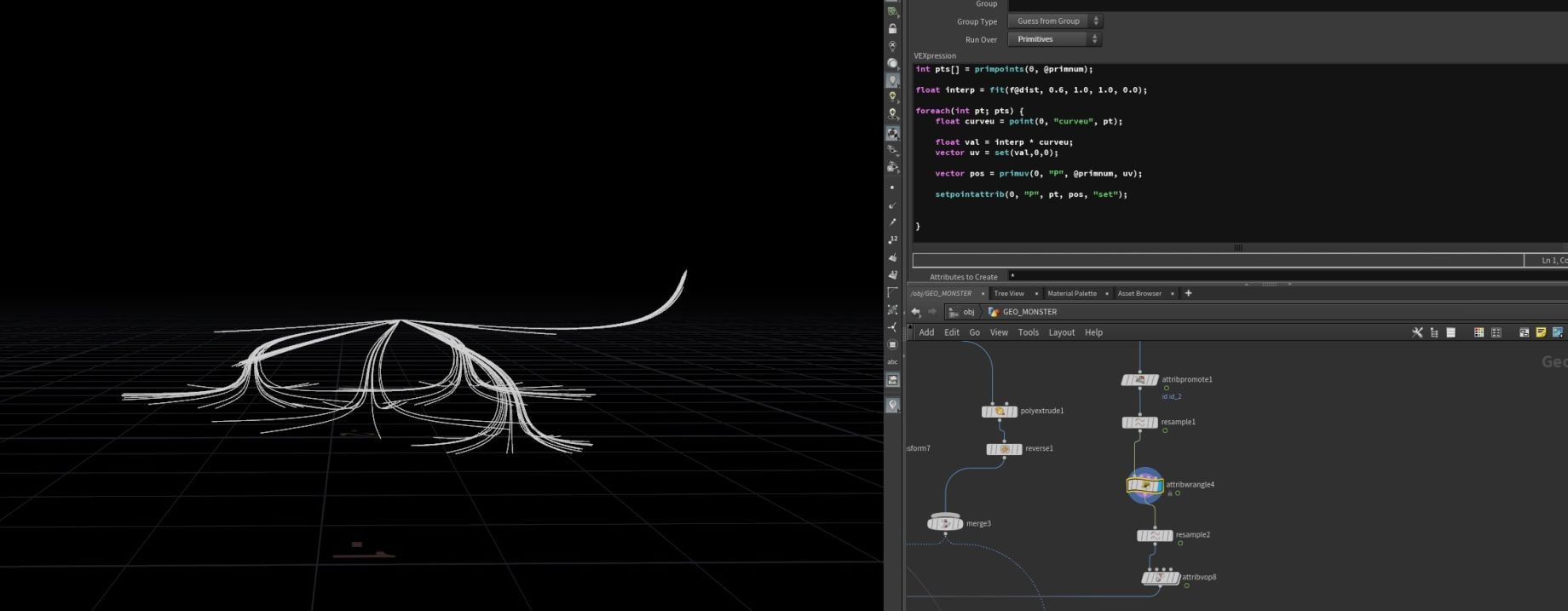Close the Tree View tab
The image size is (1568, 611).
(x=1036, y=294)
